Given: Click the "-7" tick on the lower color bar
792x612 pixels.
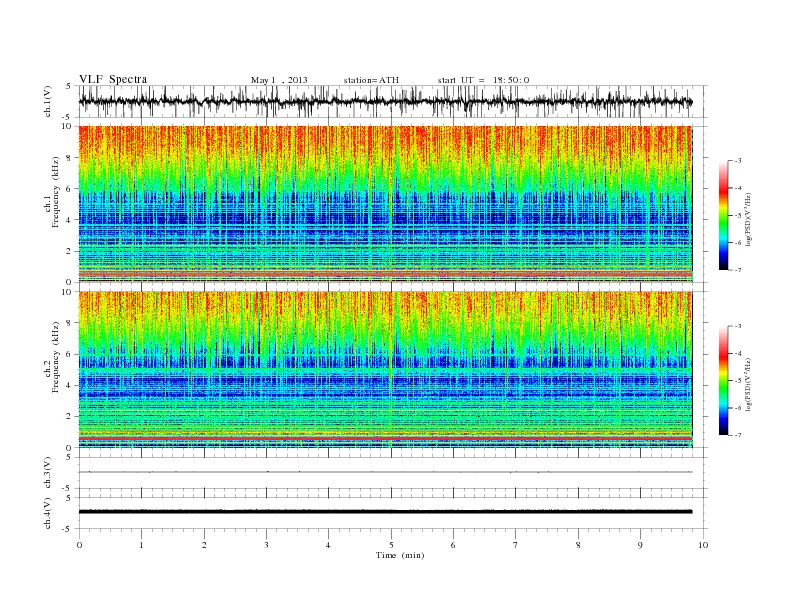Looking at the screenshot, I should tap(737, 435).
